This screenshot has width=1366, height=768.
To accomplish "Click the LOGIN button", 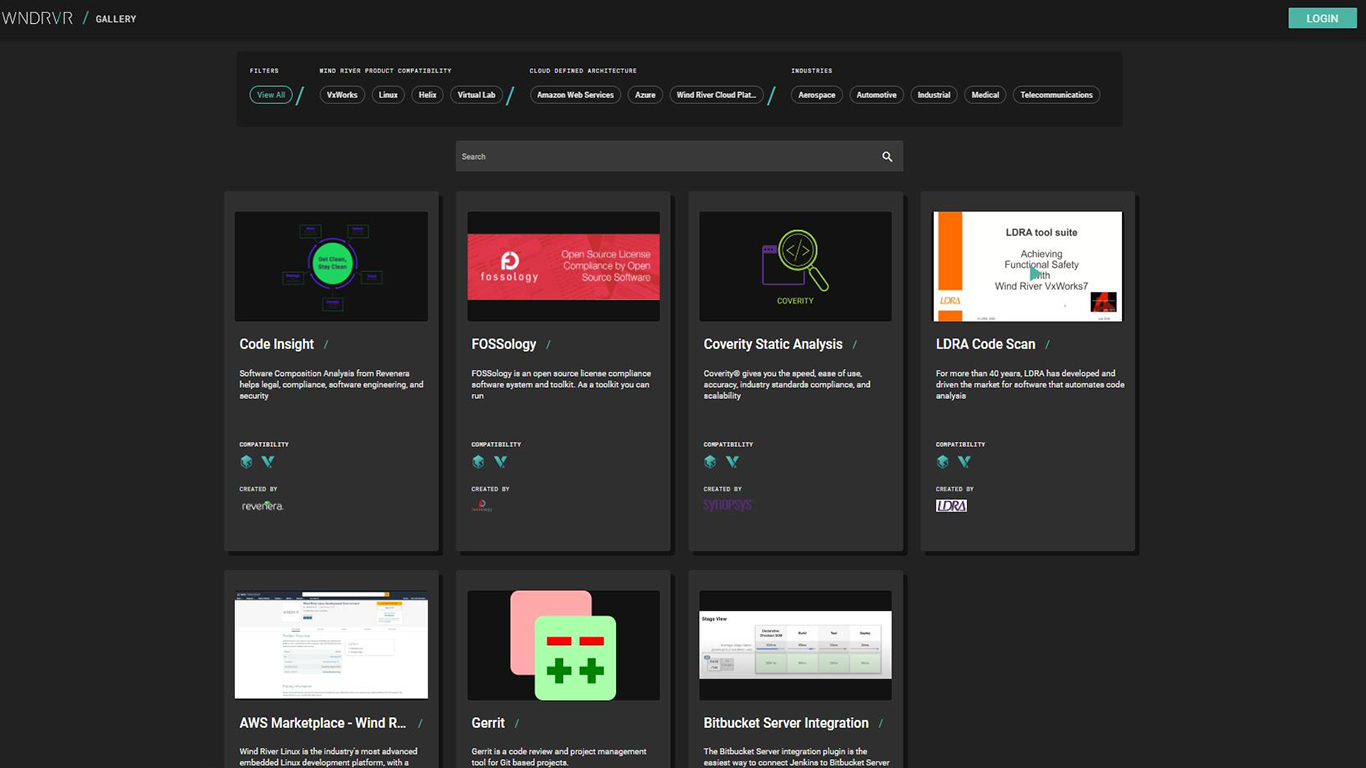I will point(1322,18).
